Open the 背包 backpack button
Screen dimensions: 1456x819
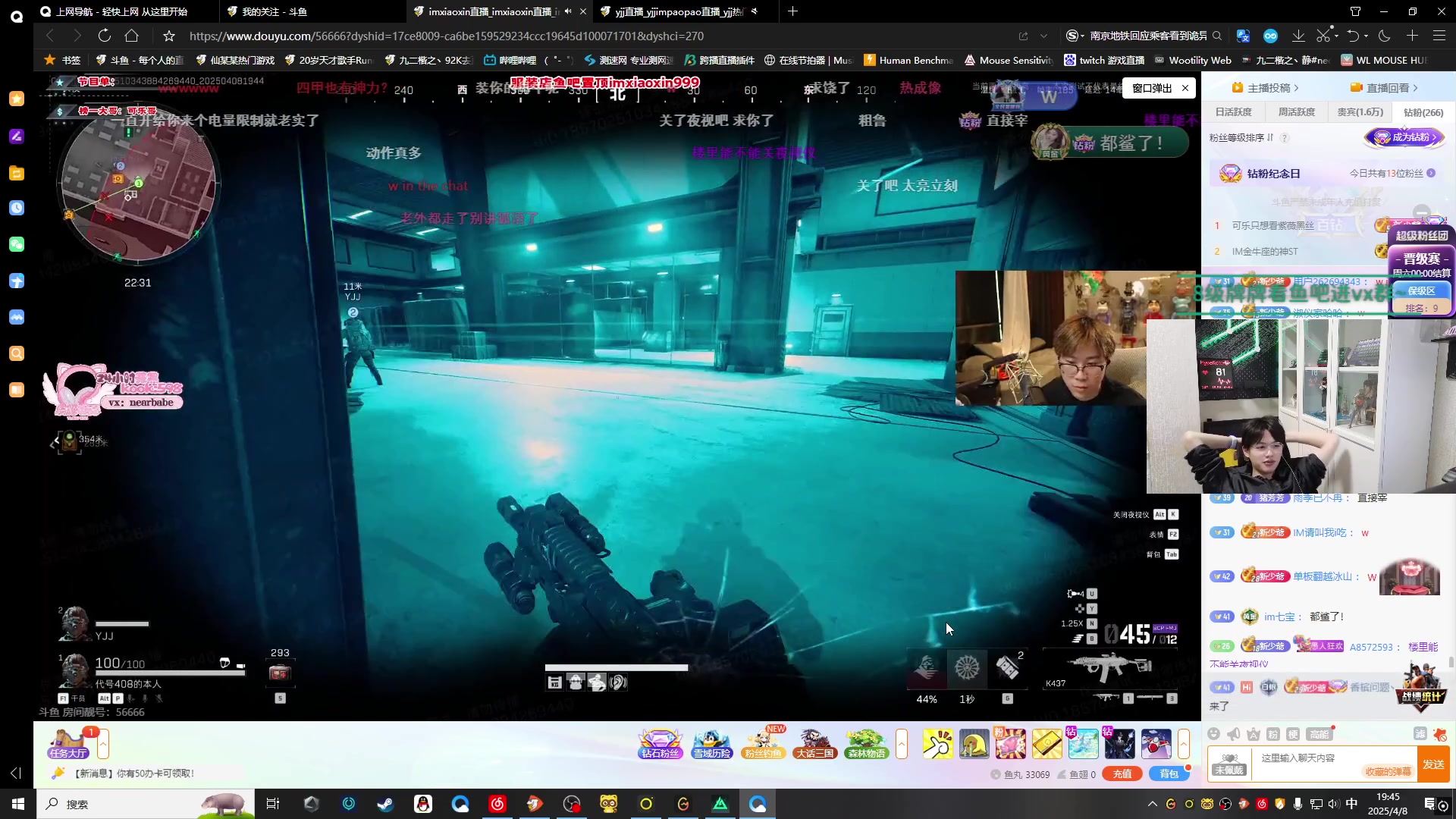pos(1169,773)
